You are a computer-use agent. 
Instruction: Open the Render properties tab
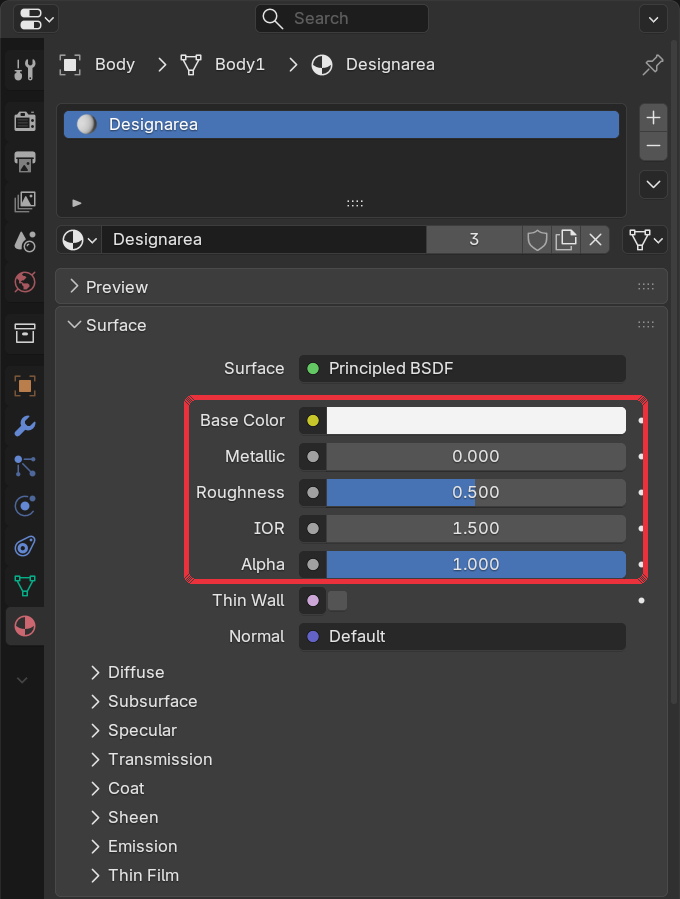coord(25,122)
